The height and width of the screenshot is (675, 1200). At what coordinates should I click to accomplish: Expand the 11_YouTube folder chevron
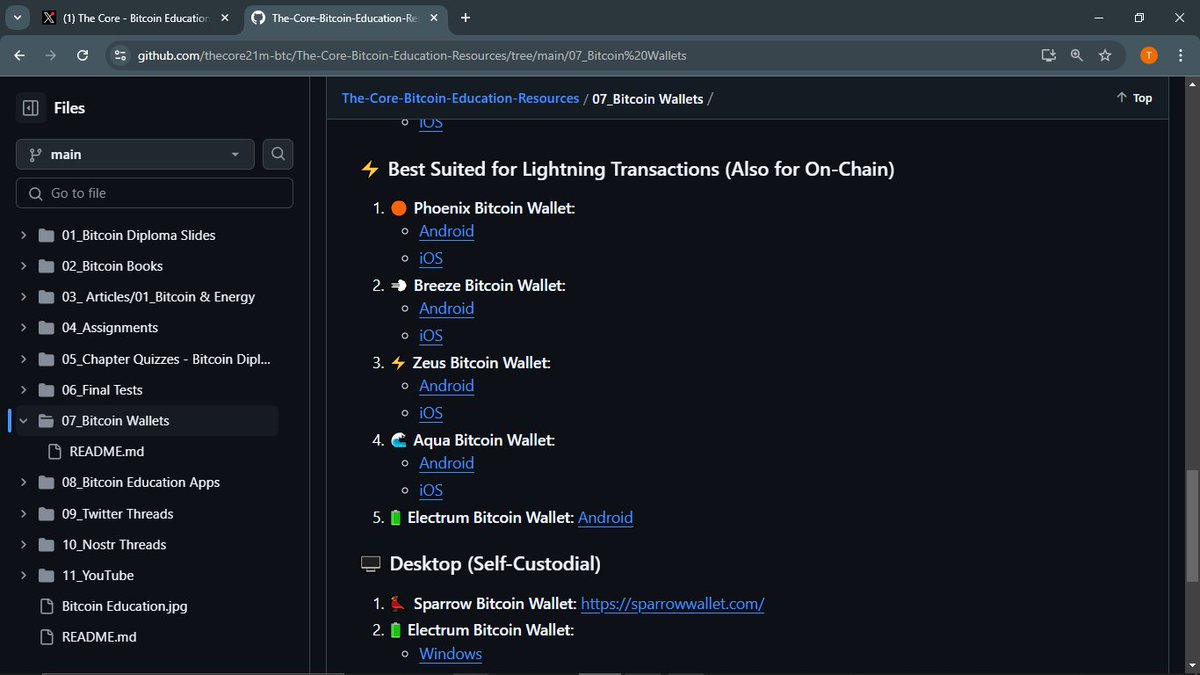point(22,576)
